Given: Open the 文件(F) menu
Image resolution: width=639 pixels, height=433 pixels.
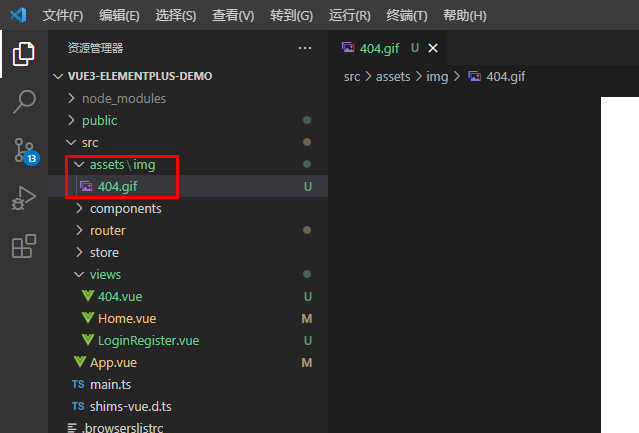Looking at the screenshot, I should point(63,15).
